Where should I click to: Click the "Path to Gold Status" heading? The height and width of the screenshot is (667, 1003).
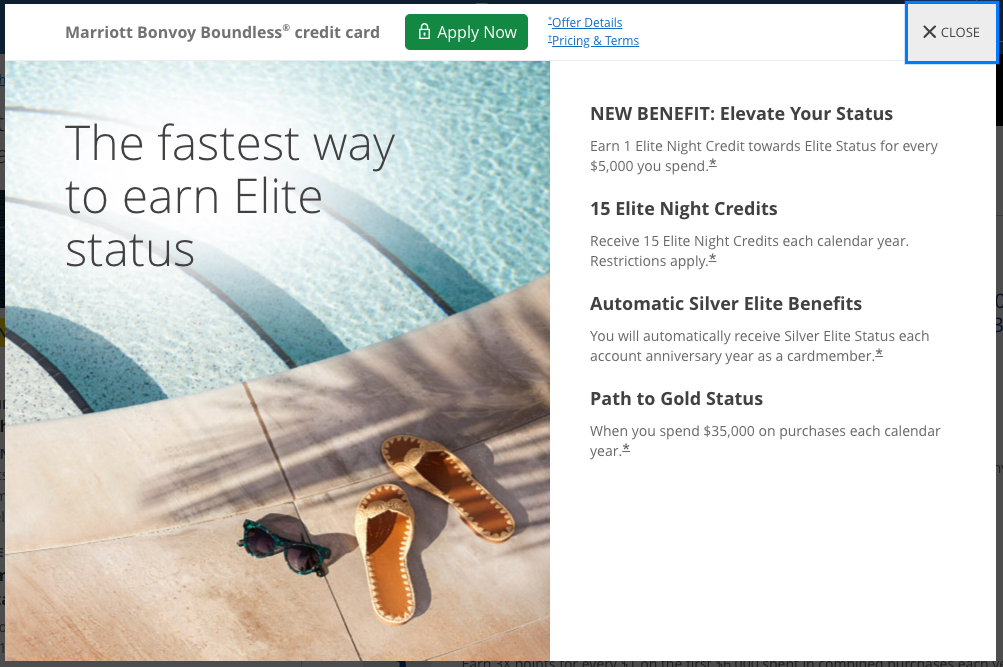pos(676,398)
